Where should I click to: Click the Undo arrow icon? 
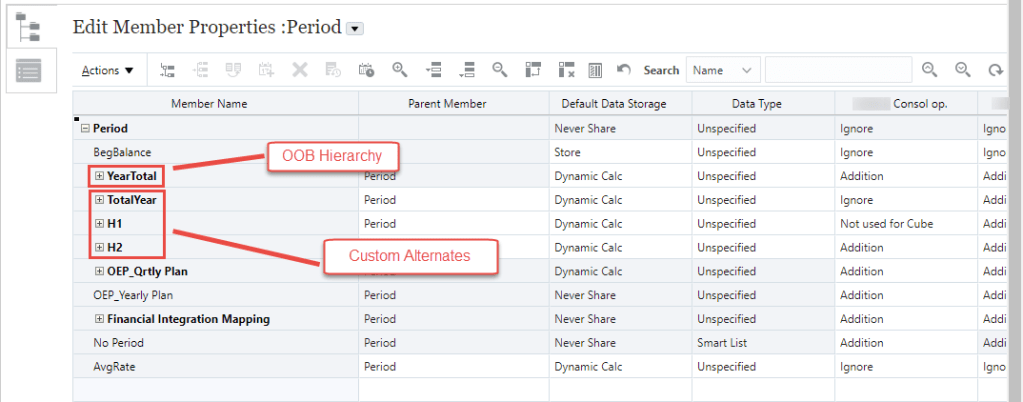point(624,70)
